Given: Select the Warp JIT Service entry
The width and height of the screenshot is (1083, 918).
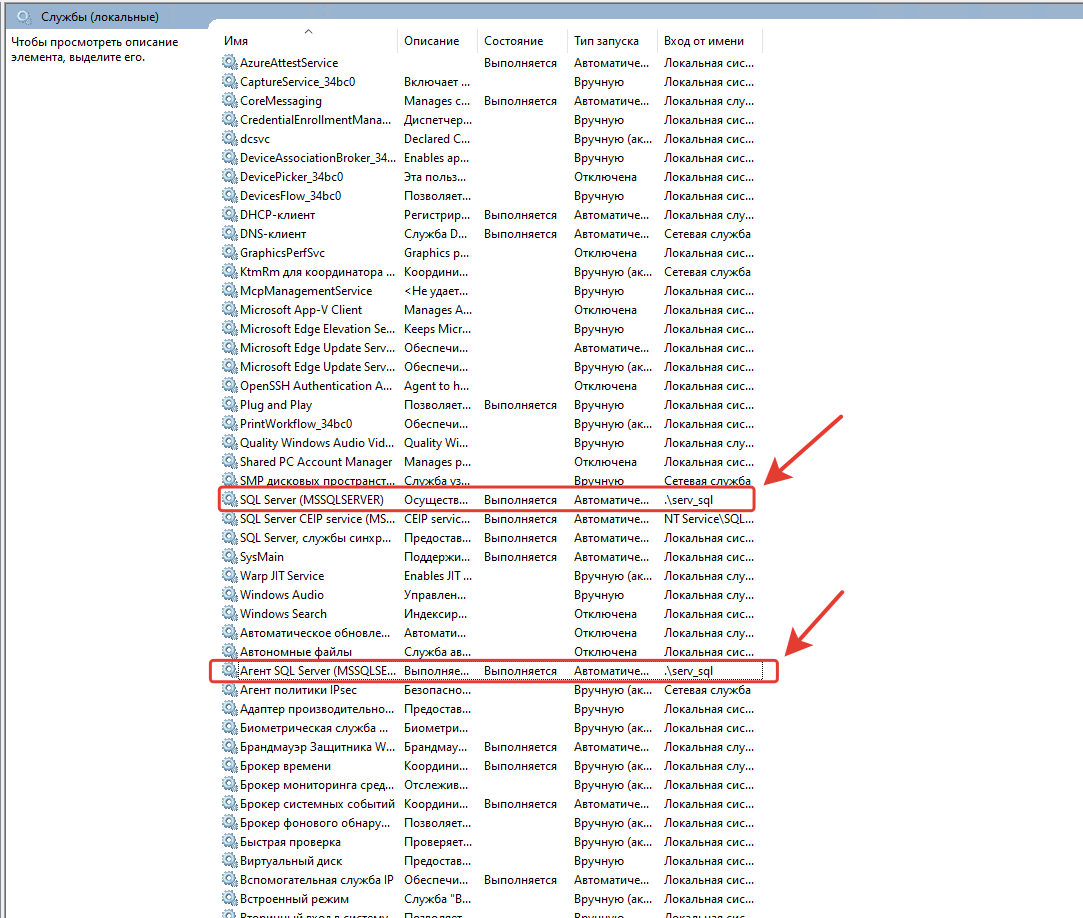Looking at the screenshot, I should pos(282,576).
